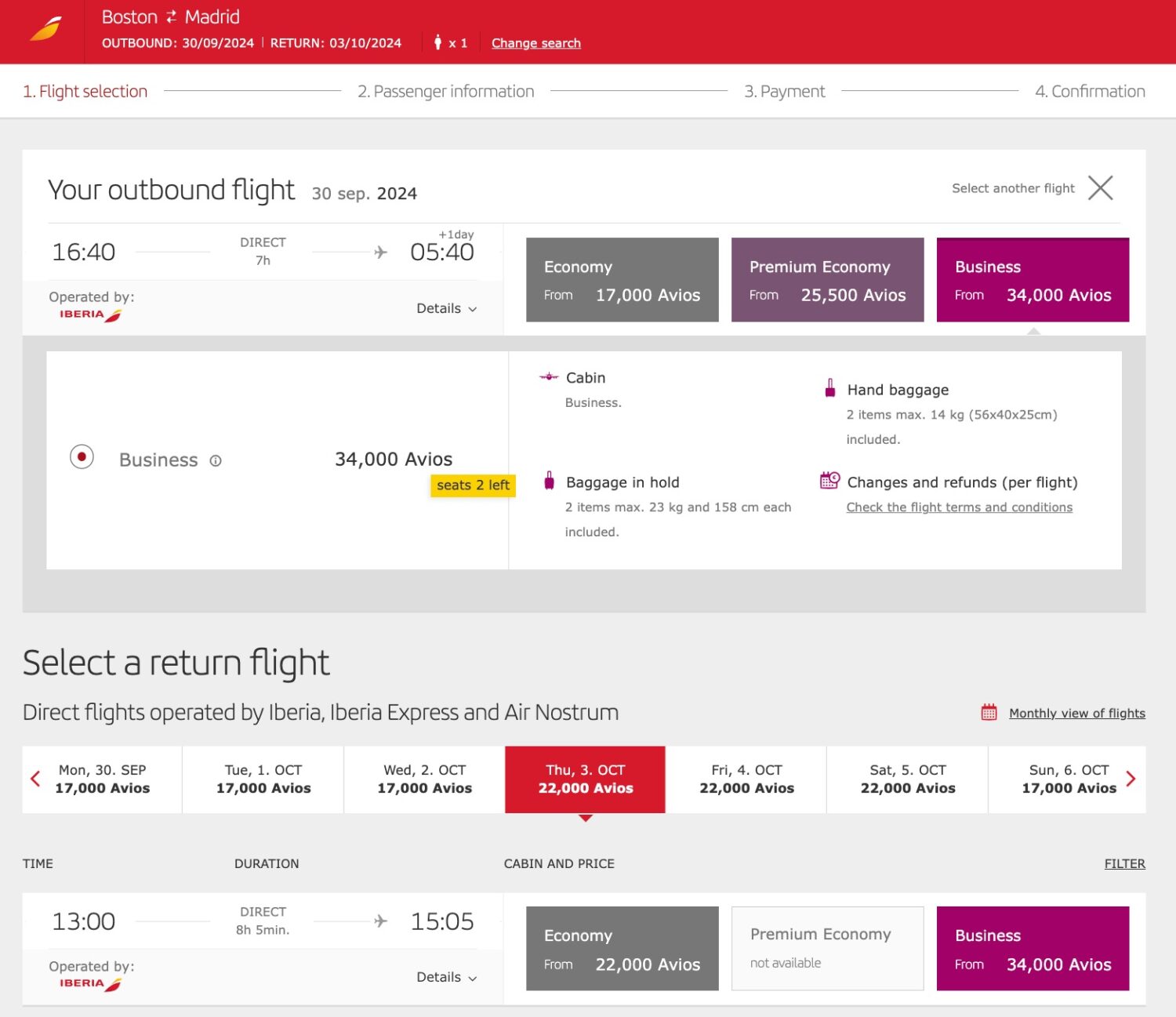This screenshot has height=1017, width=1176.
Task: Click the airplane icon on the outbound flight timeline
Action: pyautogui.click(x=379, y=252)
